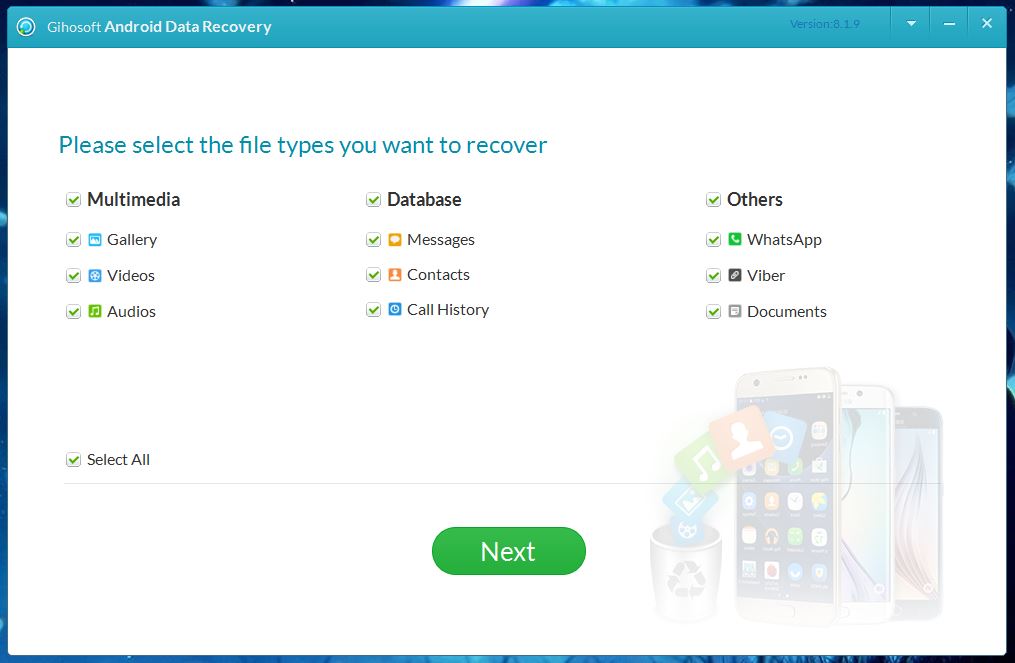Toggle the Videos checkbox

click(x=73, y=276)
